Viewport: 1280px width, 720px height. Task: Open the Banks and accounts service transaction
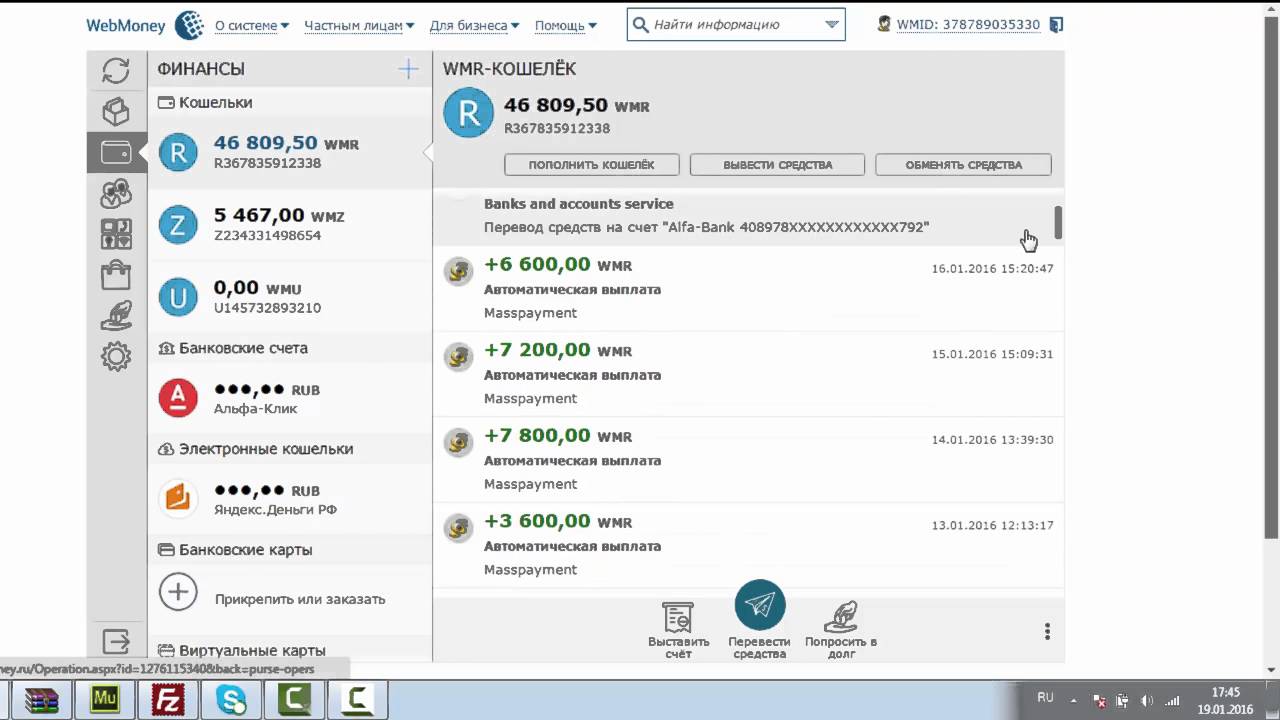click(748, 217)
